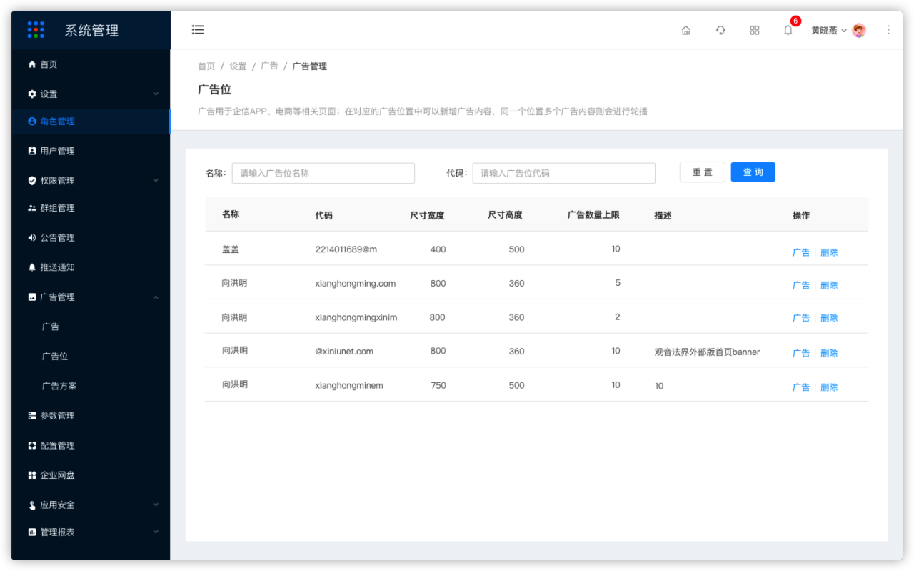The width and height of the screenshot is (915, 571).
Task: Click the headset support icon in top bar
Action: [721, 30]
